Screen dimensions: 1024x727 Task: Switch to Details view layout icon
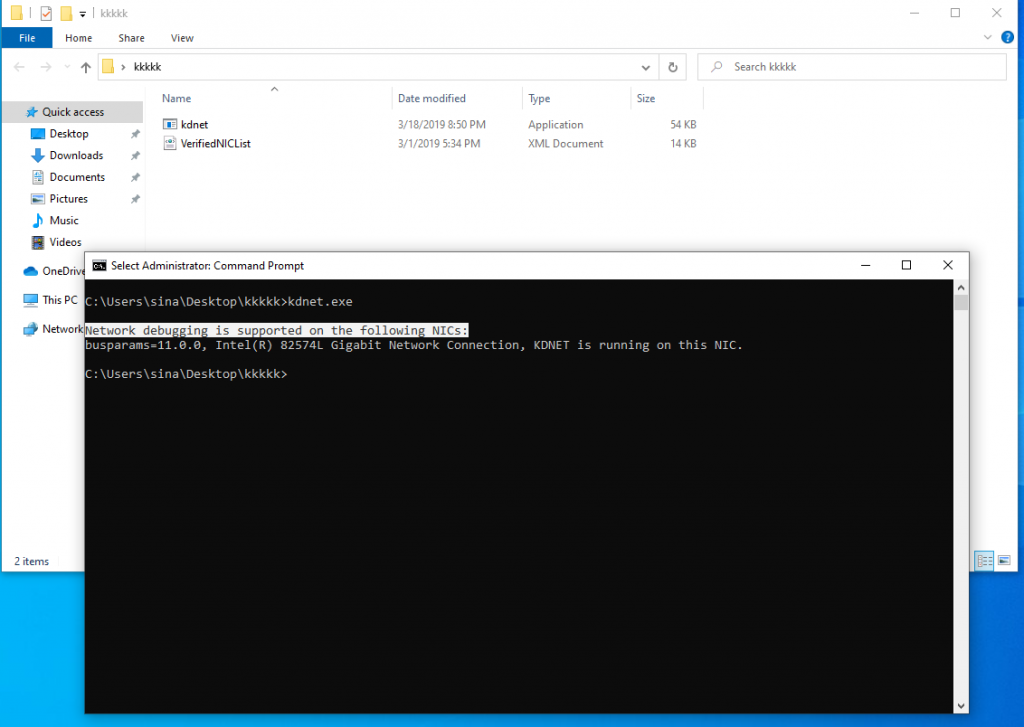pos(984,560)
